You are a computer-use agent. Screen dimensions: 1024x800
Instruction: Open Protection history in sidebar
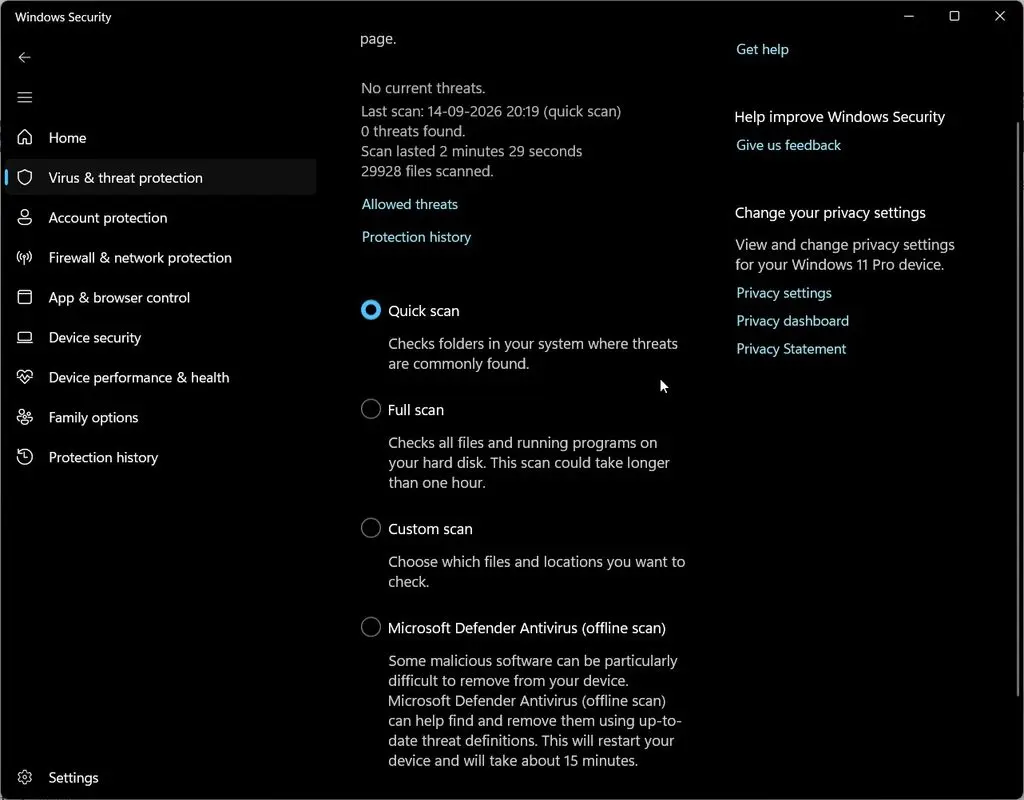pos(160,456)
